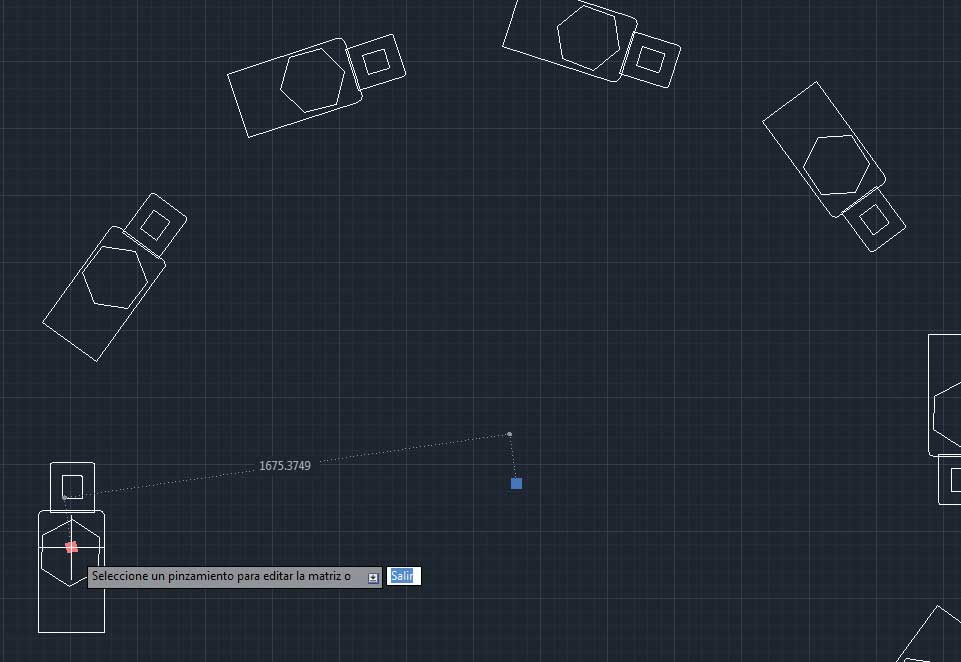Click the highlighted 'Salir' input box

(403, 576)
